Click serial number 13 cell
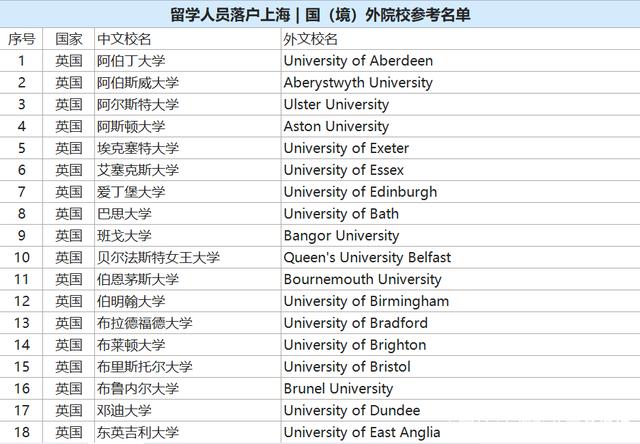The height and width of the screenshot is (444, 640). click(21, 323)
